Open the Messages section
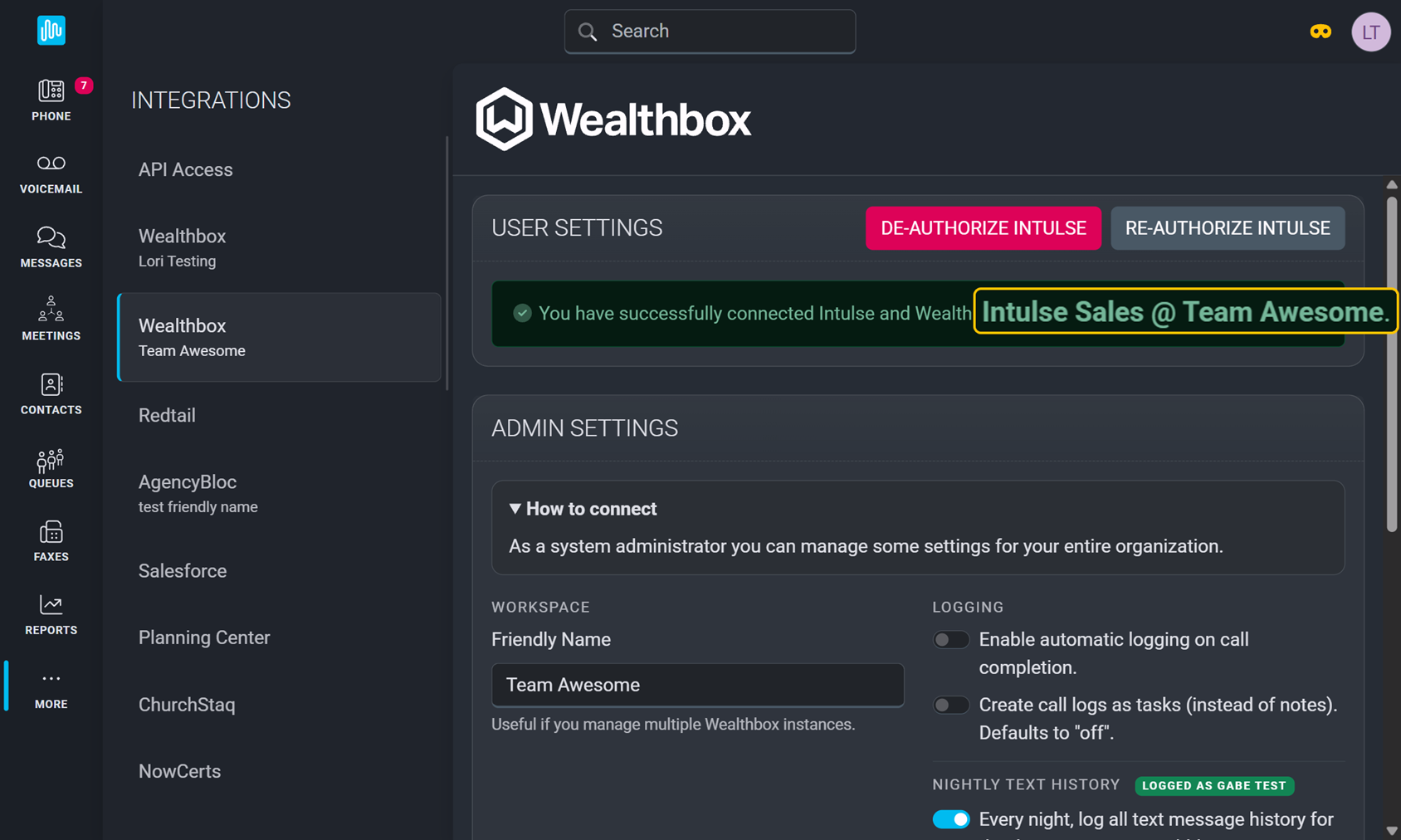 click(x=51, y=247)
